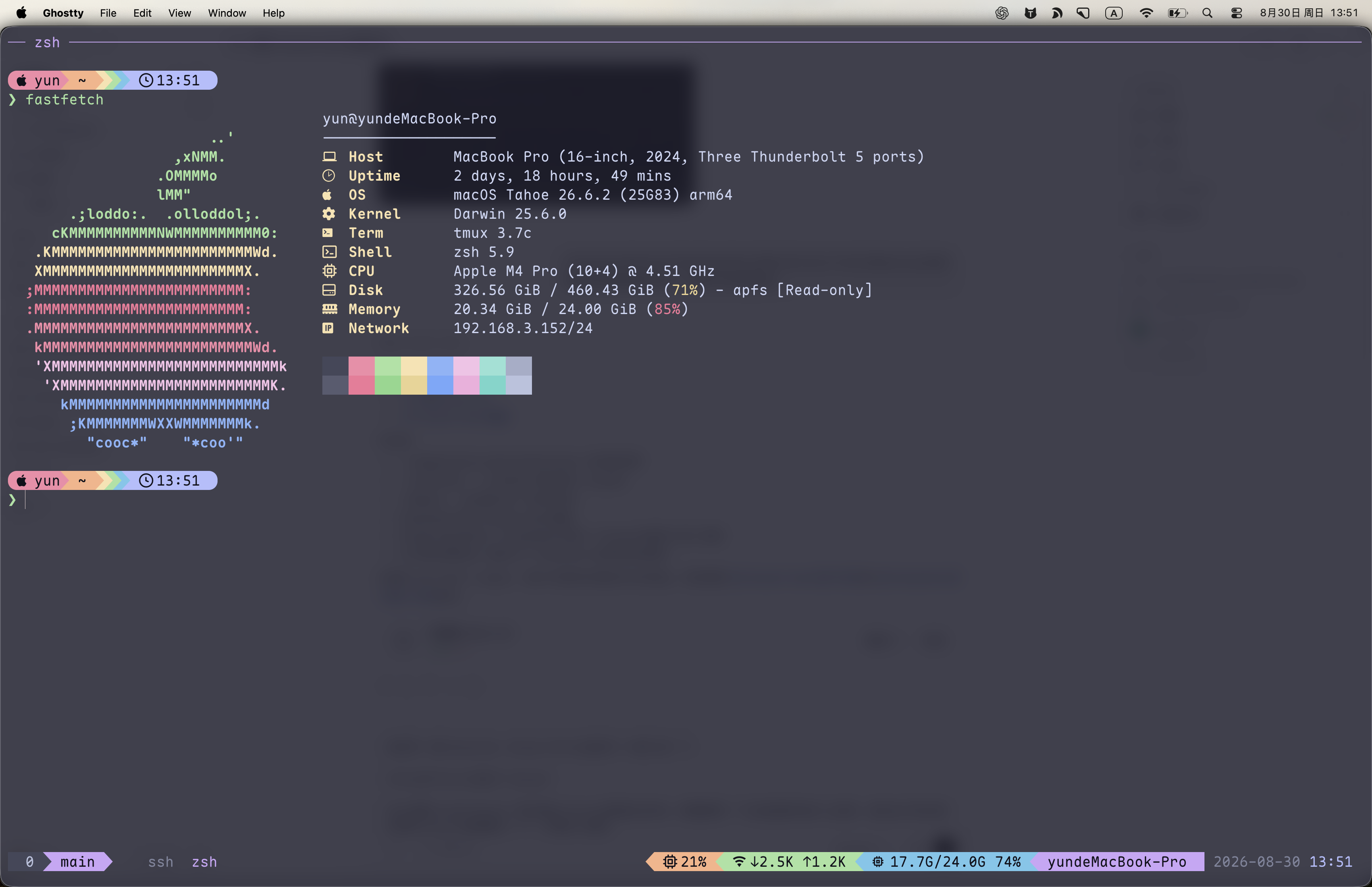Open the Wi-Fi status menu
The width and height of the screenshot is (1372, 887).
click(x=1146, y=13)
